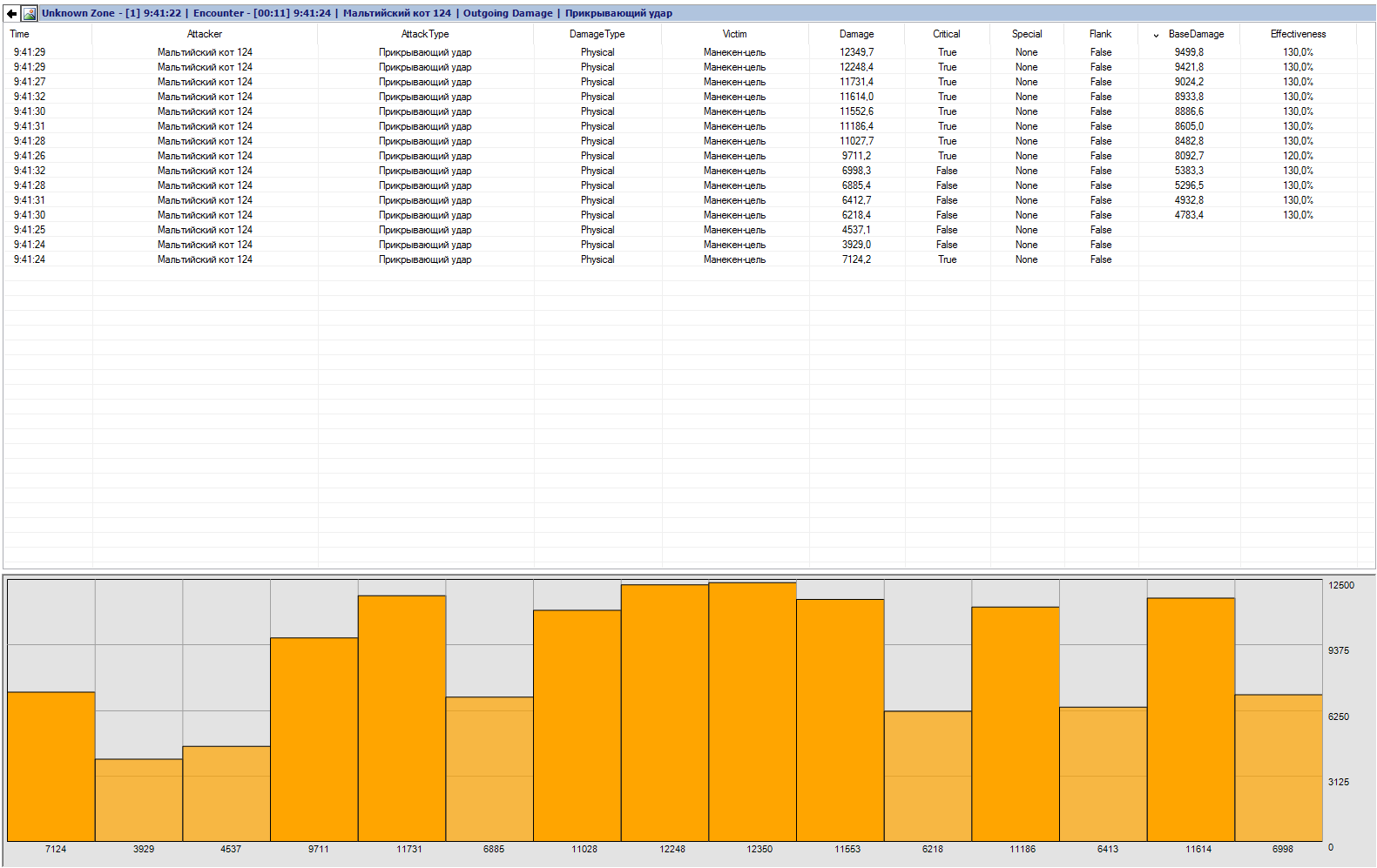Click the back arrow icon in title bar
1377x868 pixels.
[11, 13]
